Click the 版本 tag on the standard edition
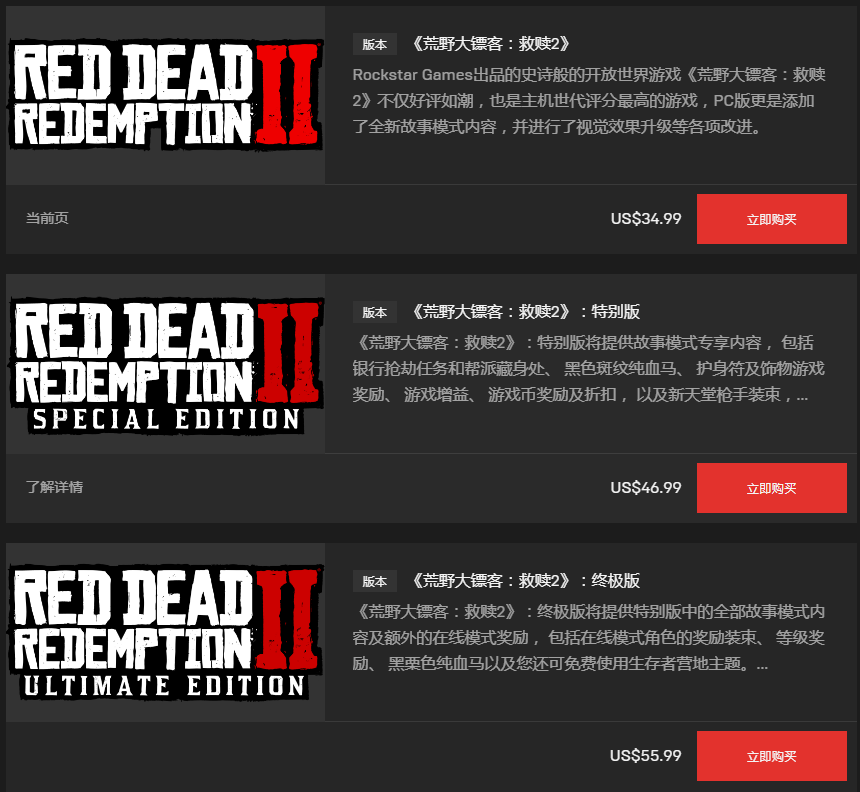The width and height of the screenshot is (860, 792). [375, 44]
